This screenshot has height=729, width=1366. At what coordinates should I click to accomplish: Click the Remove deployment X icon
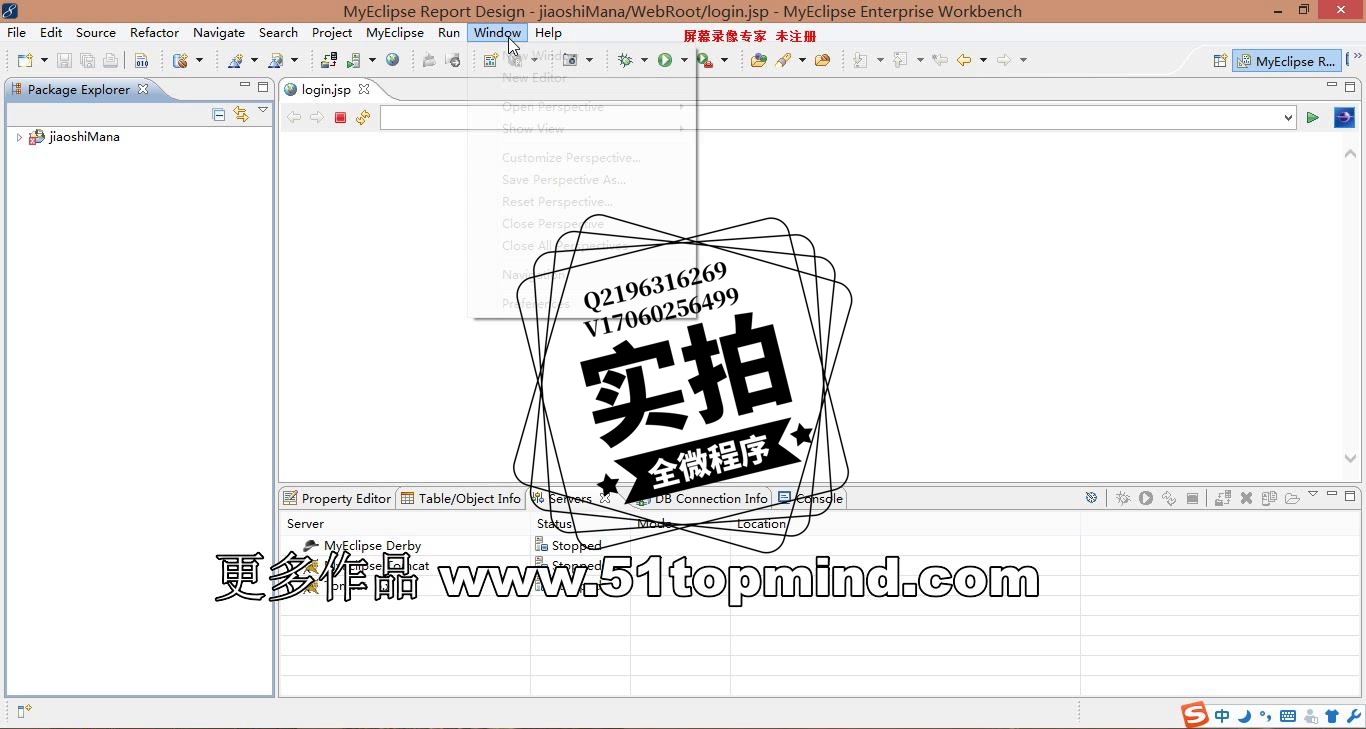click(x=1246, y=498)
